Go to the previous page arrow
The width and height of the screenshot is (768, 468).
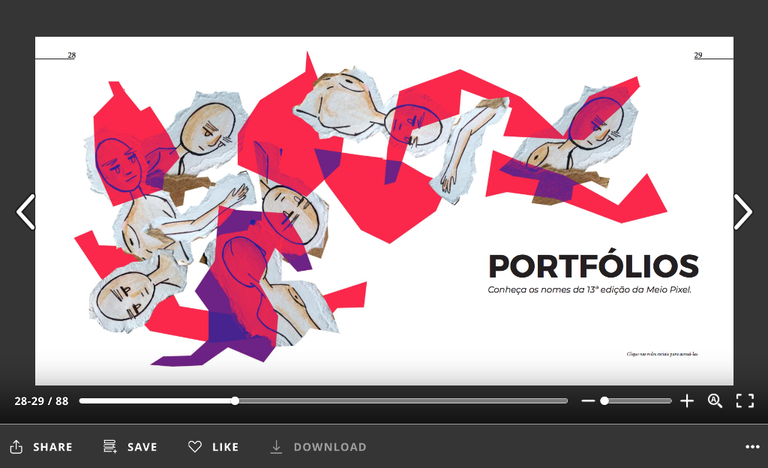[x=25, y=212]
